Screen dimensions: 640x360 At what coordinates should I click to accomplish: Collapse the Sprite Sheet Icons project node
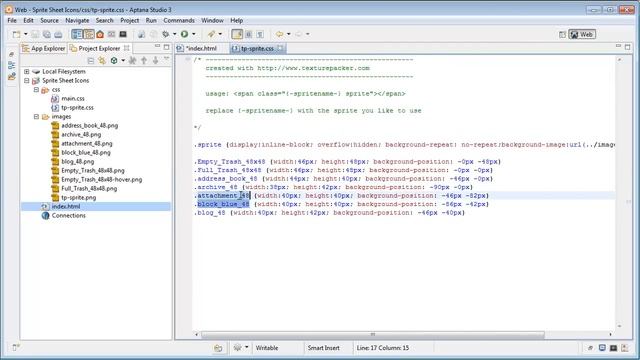(x=27, y=80)
